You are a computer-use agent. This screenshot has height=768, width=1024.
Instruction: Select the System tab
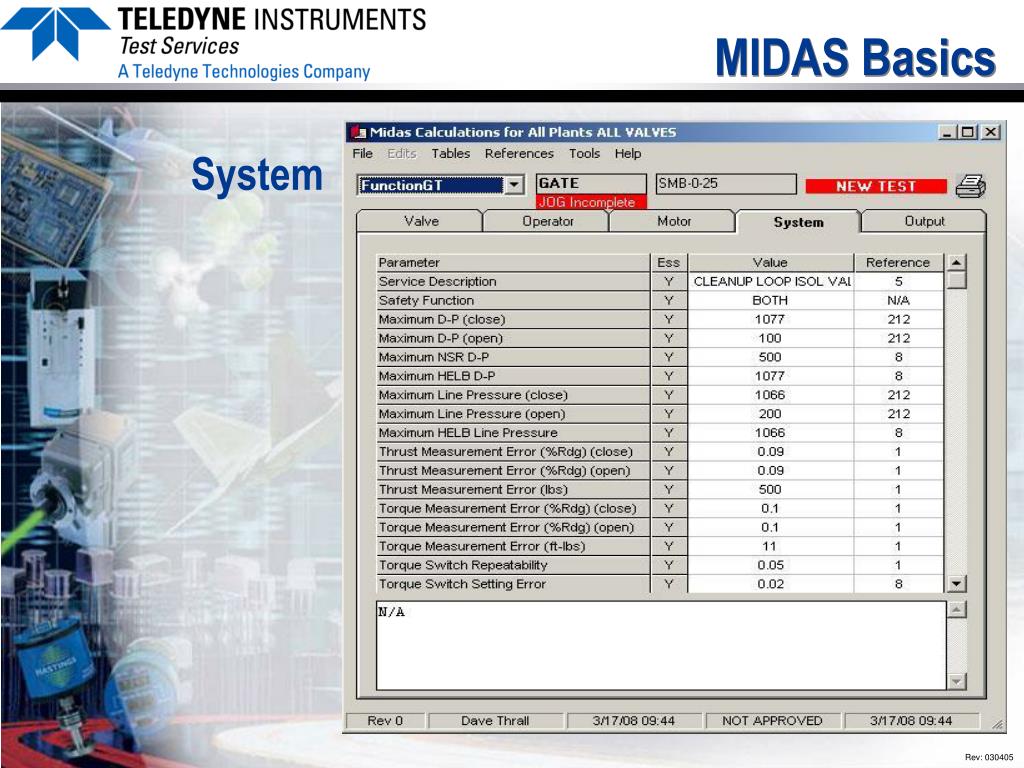pos(798,222)
